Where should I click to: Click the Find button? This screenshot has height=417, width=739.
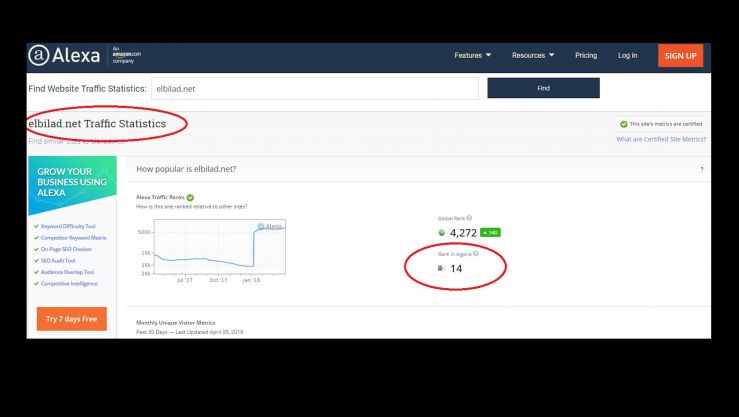pyautogui.click(x=543, y=88)
